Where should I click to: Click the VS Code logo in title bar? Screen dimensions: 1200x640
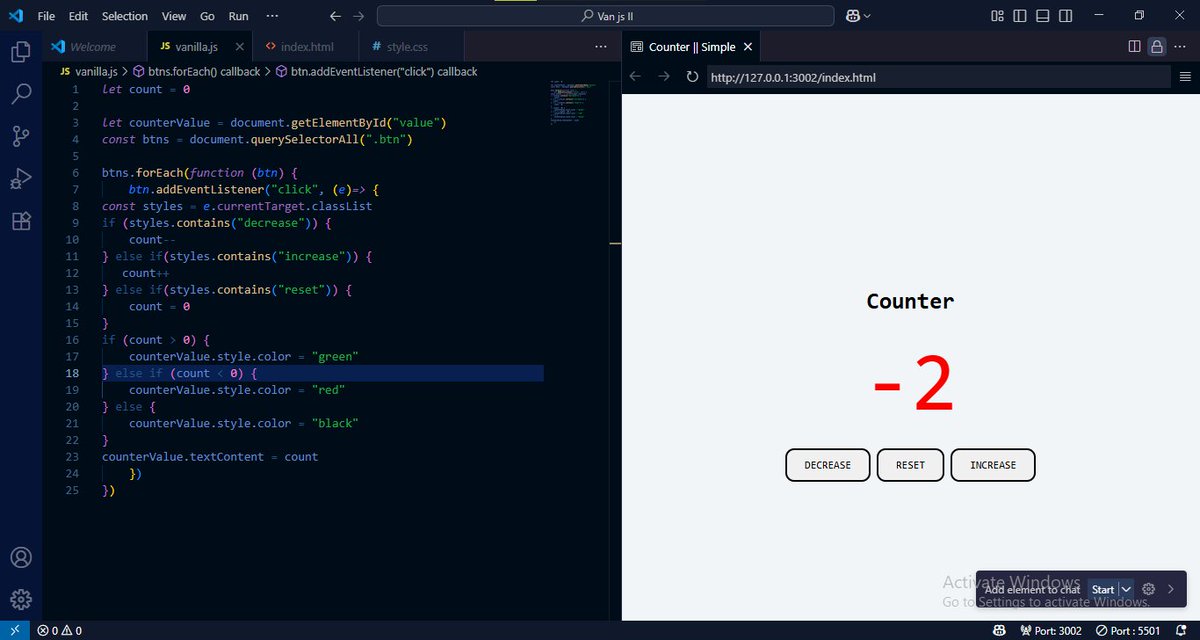coord(15,16)
